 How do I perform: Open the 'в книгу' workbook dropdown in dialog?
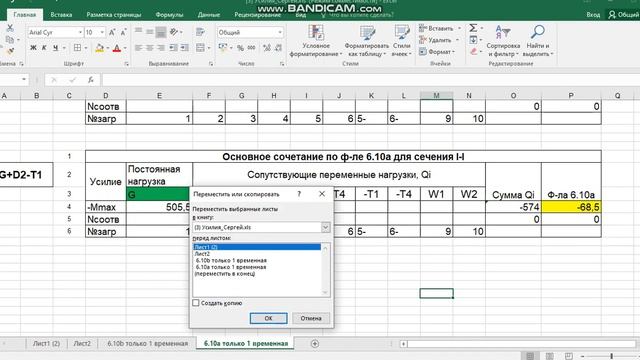point(325,227)
